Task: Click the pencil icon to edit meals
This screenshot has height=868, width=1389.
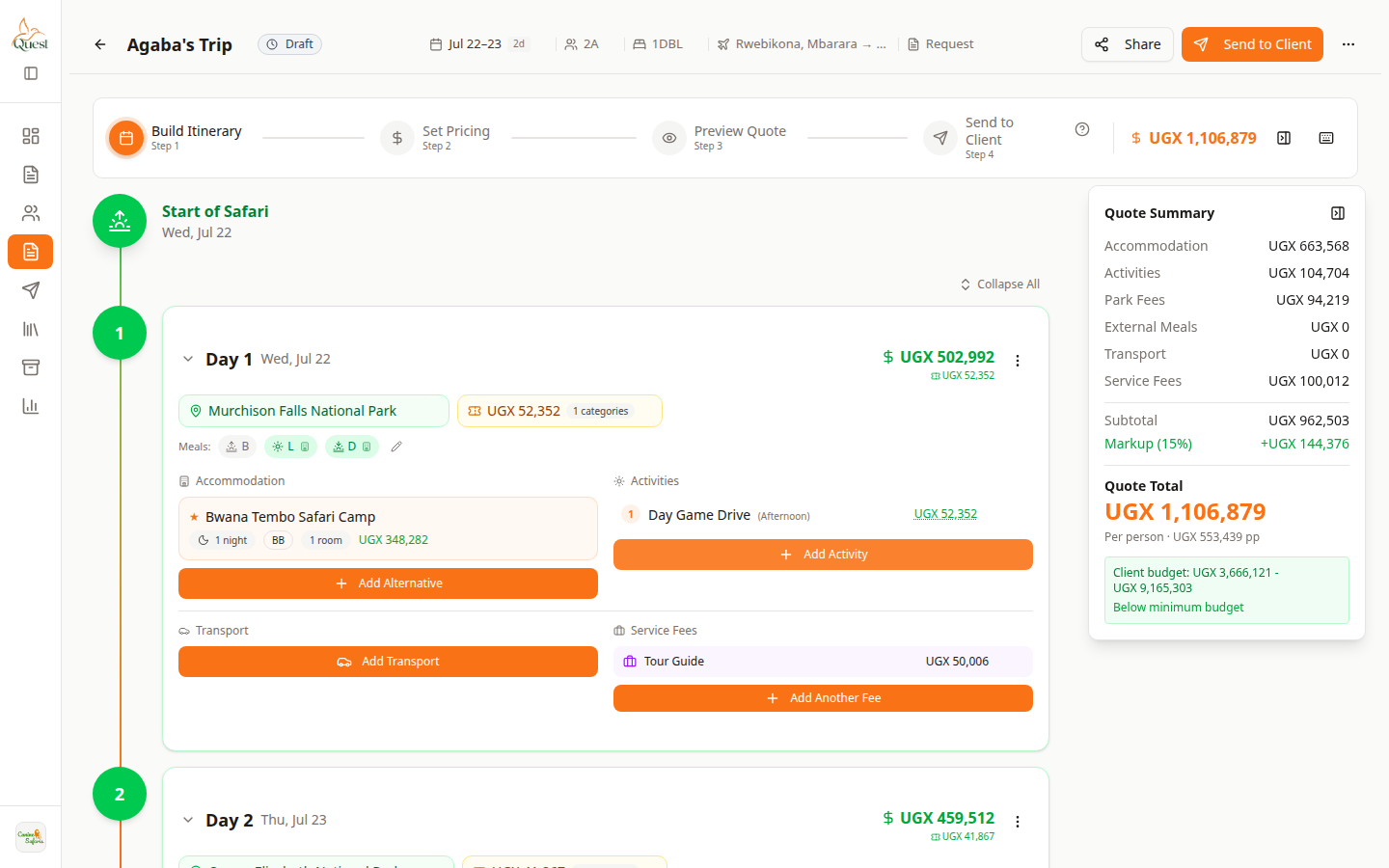Action: click(396, 447)
